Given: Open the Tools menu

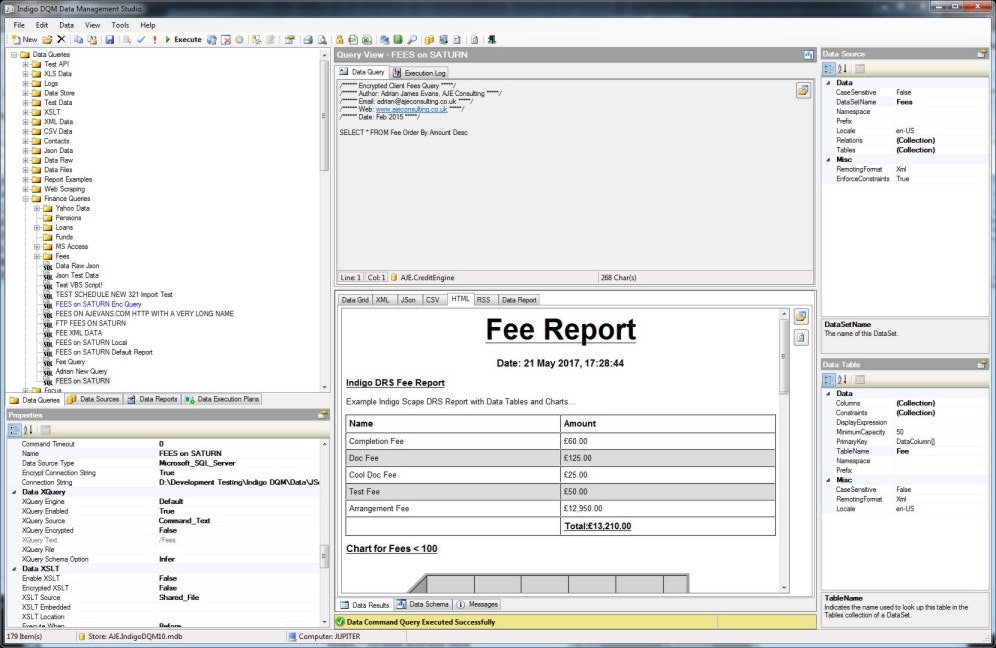Looking at the screenshot, I should (x=122, y=23).
